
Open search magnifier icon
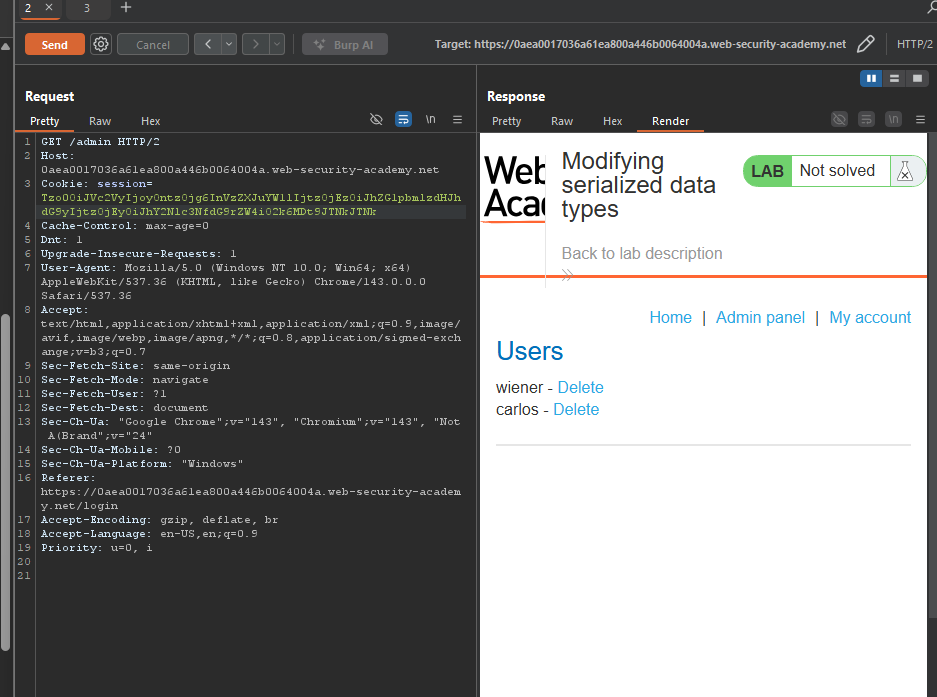931,7
